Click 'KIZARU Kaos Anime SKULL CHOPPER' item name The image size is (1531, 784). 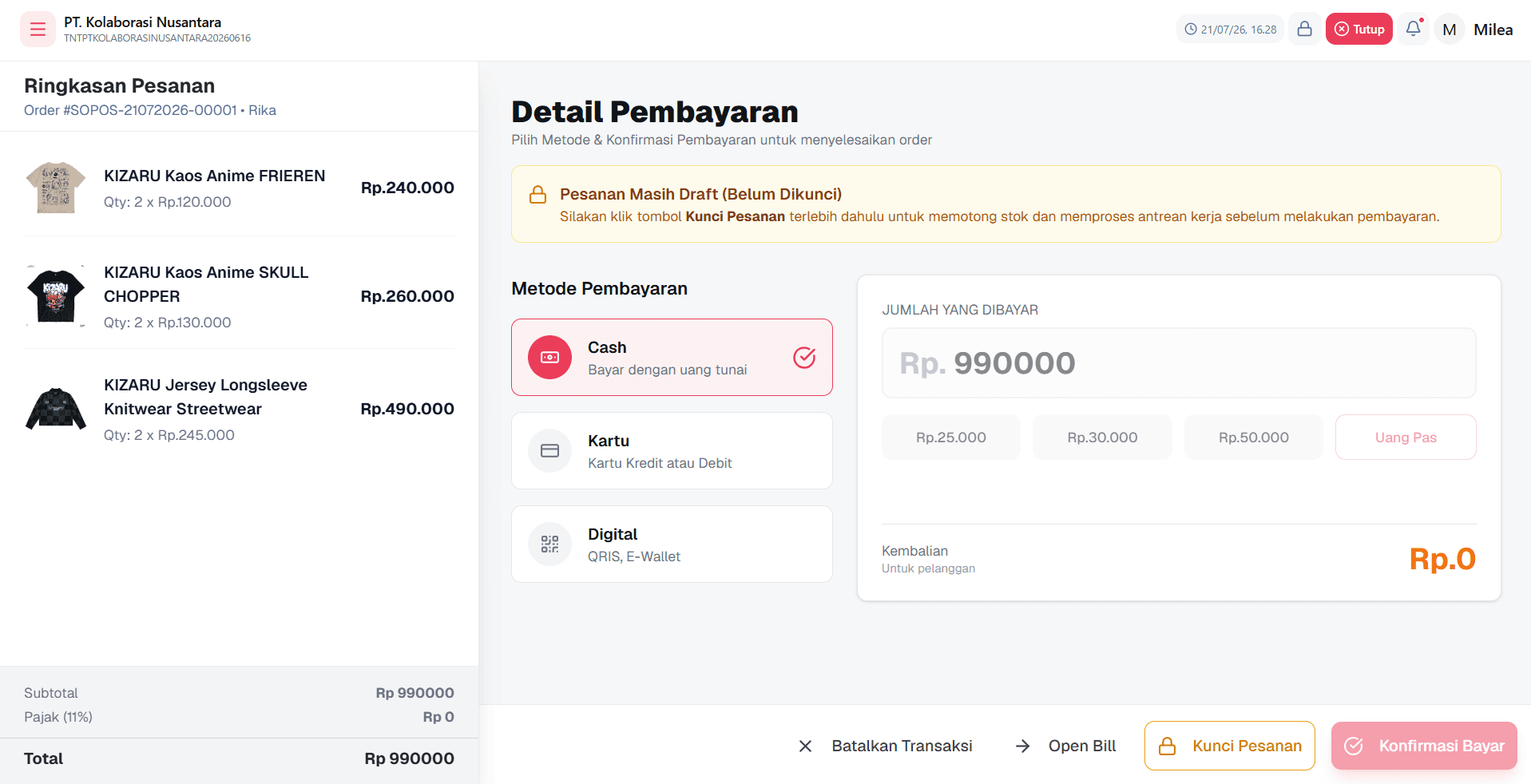pyautogui.click(x=206, y=284)
